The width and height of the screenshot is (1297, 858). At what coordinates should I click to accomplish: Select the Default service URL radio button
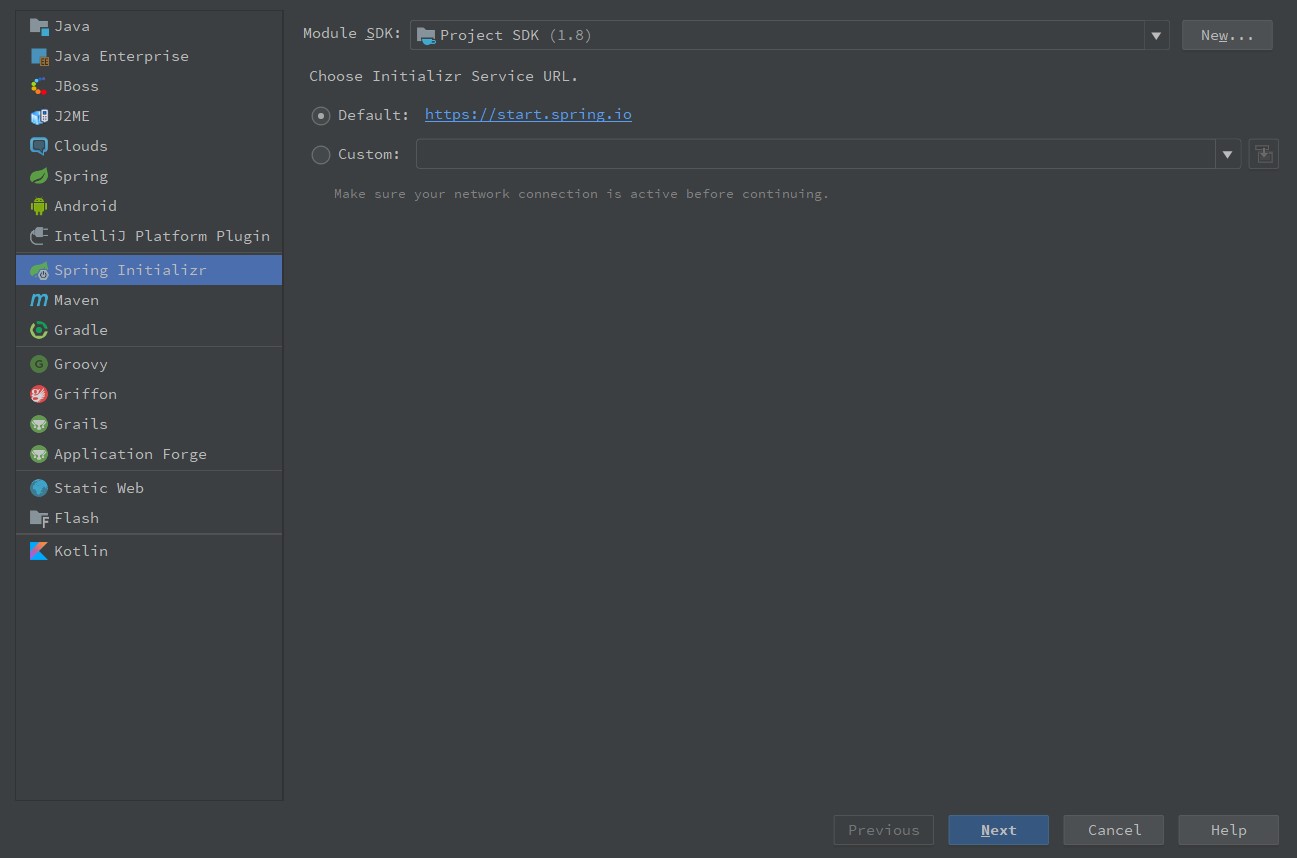pos(321,116)
